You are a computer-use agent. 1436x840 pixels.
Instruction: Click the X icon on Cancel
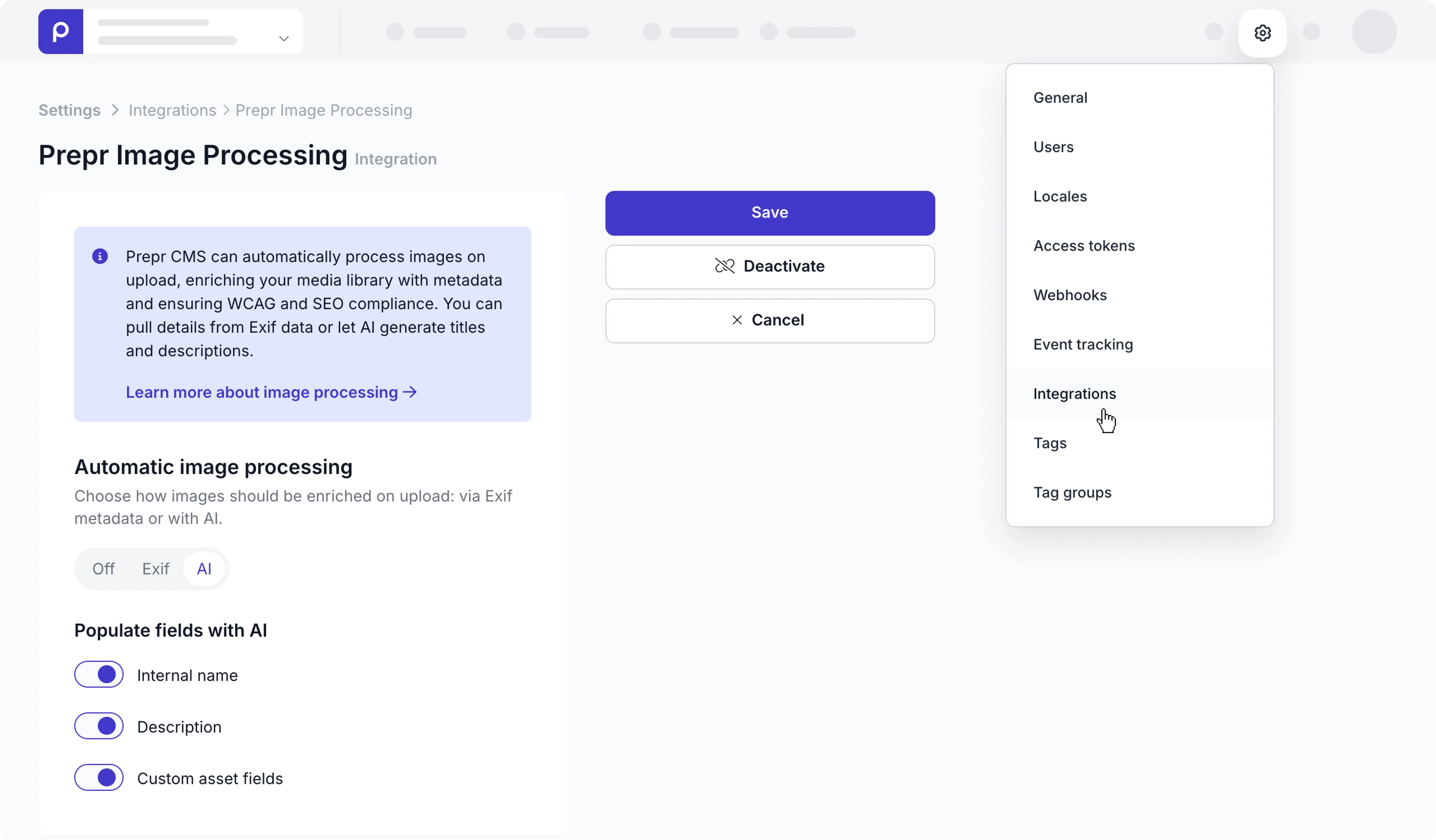click(x=737, y=320)
